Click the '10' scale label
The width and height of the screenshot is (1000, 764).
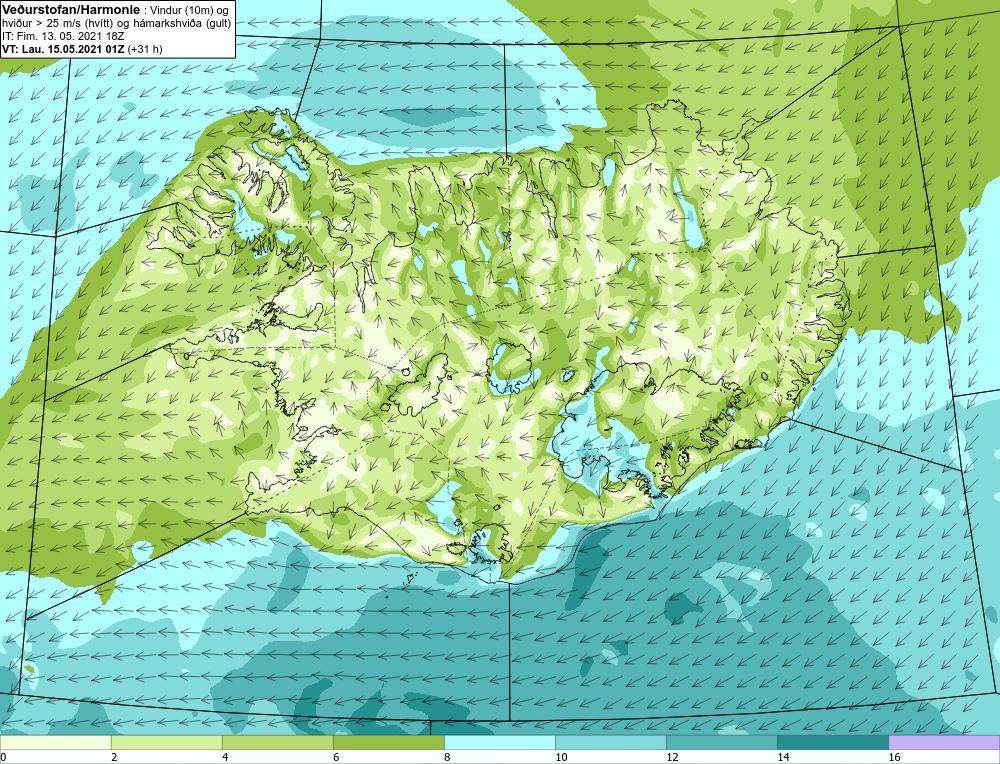point(561,757)
